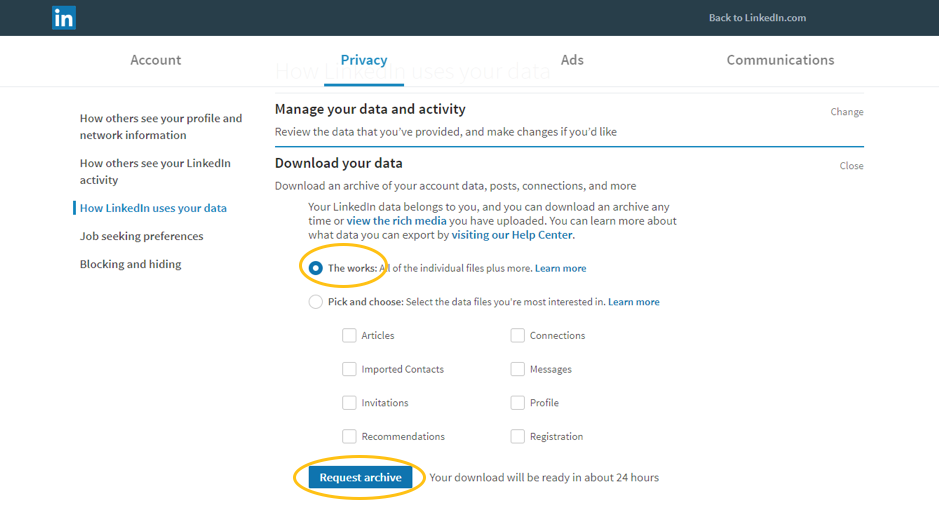939x512 pixels.
Task: Click Learn more next to Pick and choose
Action: pyautogui.click(x=634, y=302)
